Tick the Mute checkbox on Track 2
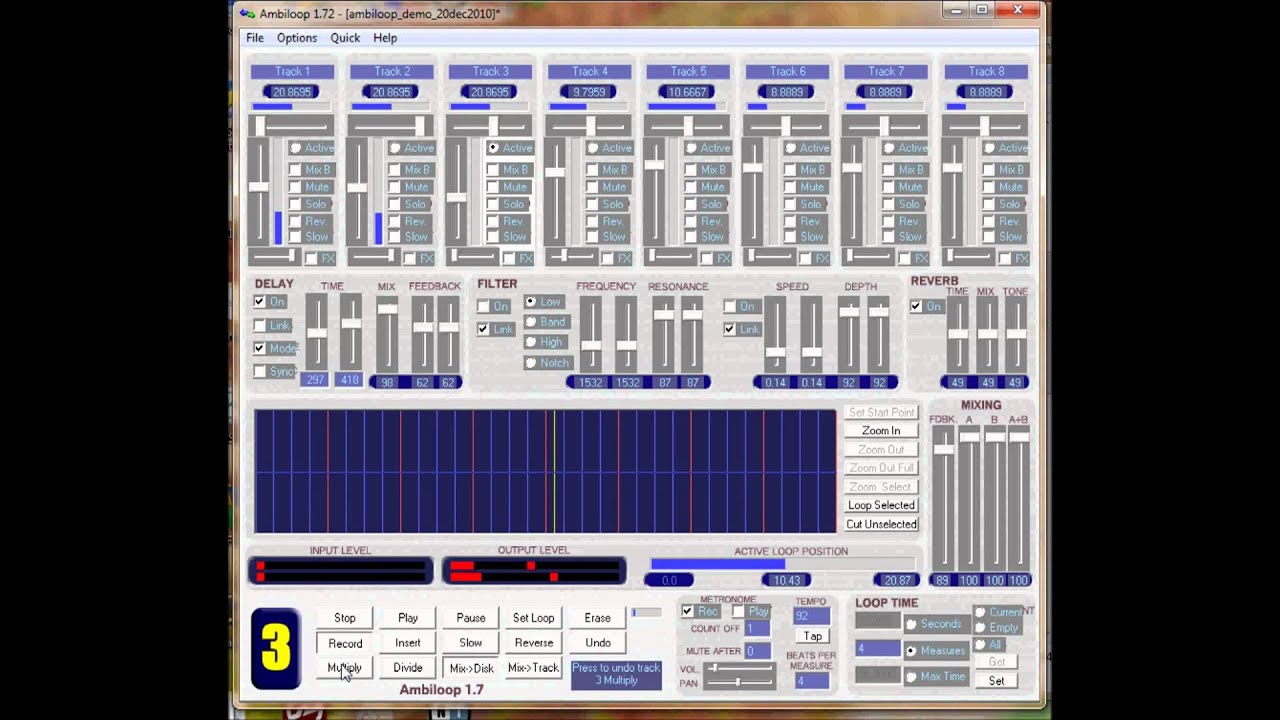 (394, 187)
